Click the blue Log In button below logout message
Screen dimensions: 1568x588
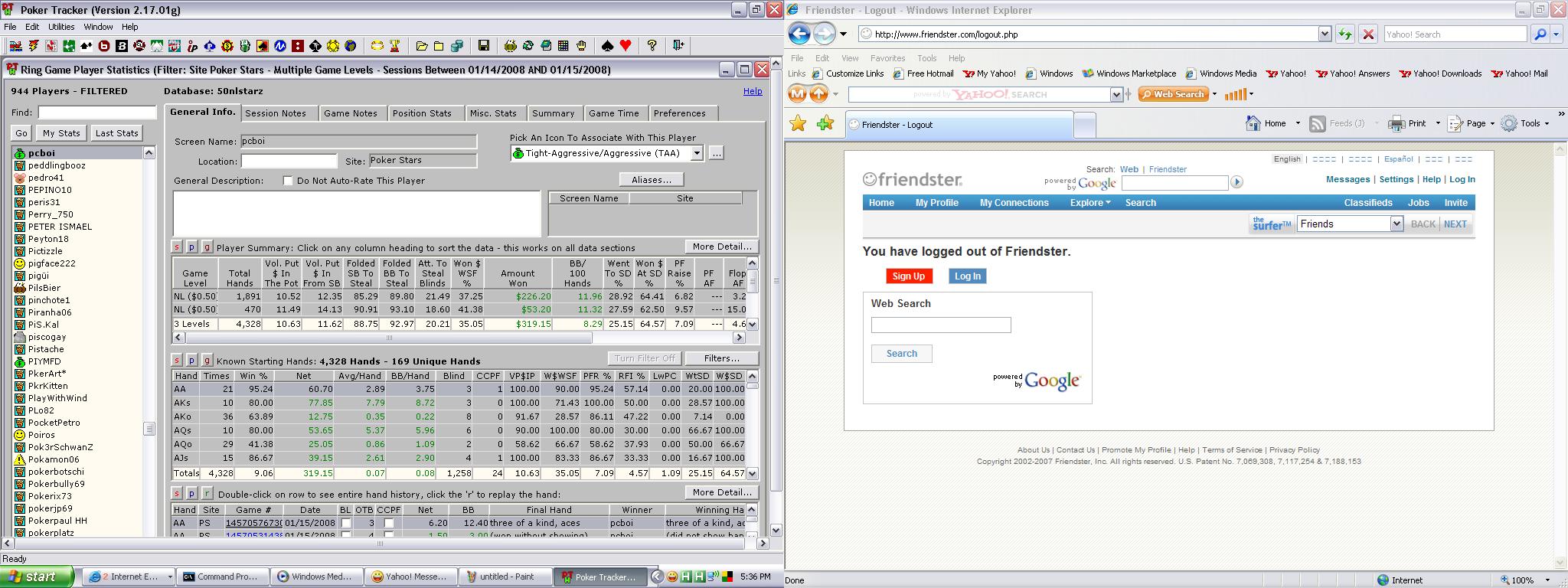click(x=967, y=276)
